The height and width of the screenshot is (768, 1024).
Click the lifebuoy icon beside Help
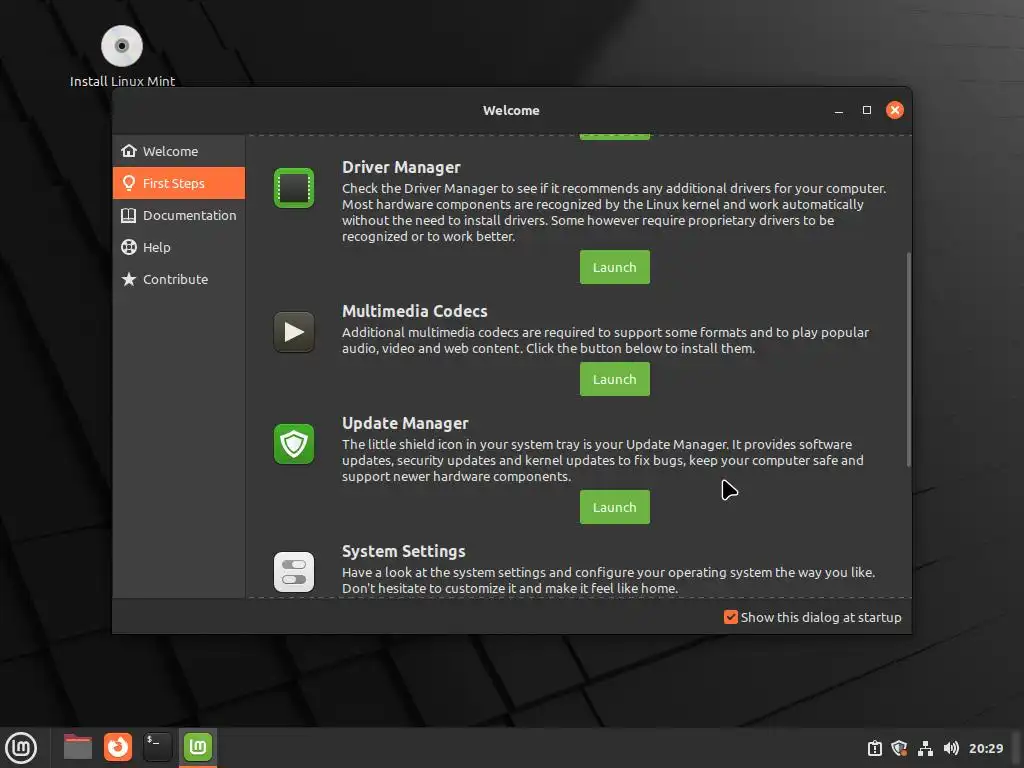pyautogui.click(x=129, y=247)
